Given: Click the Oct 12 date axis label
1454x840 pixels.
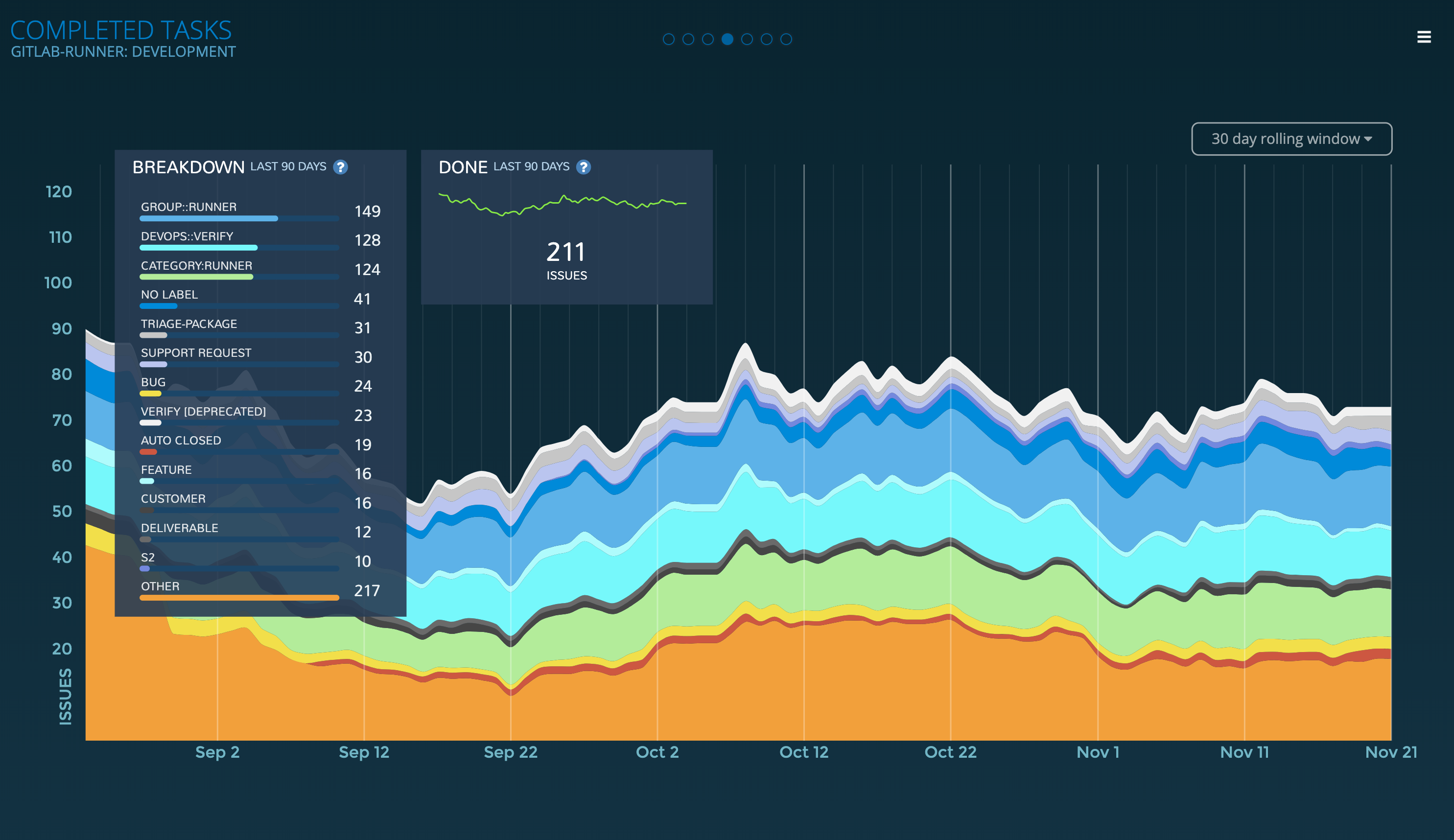Looking at the screenshot, I should click(803, 752).
